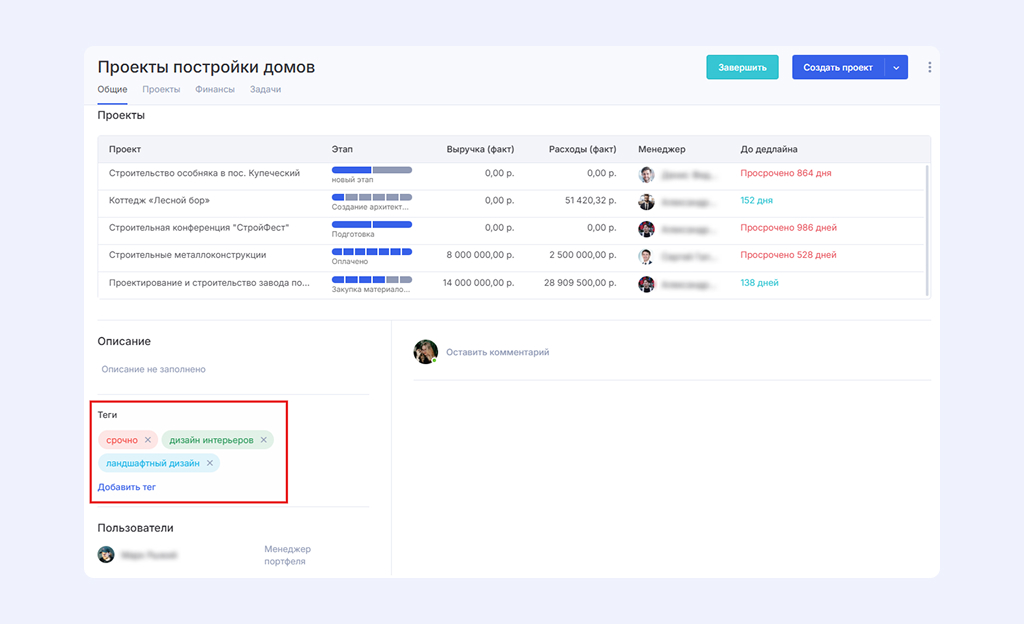The width and height of the screenshot is (1024, 624).
Task: Open project Строительство особняка в пос. Купеческий
Action: coord(204,173)
